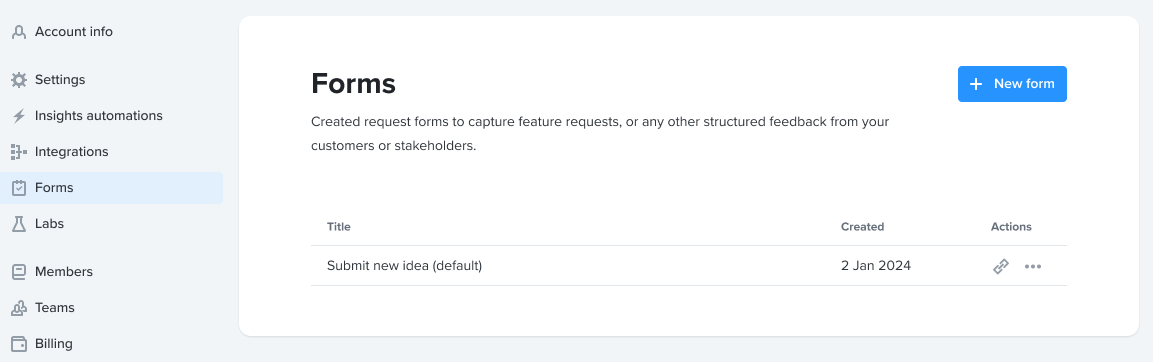Click the Integrations sidebar icon
Image resolution: width=1153 pixels, height=362 pixels.
(19, 152)
